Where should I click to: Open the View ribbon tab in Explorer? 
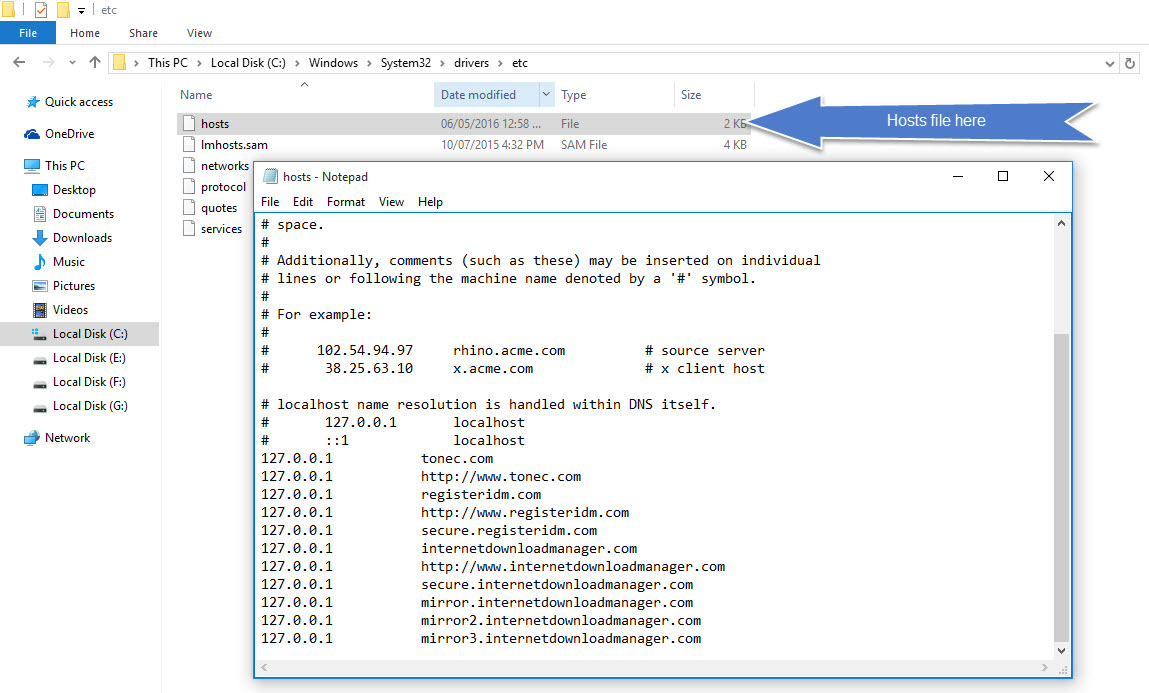point(199,33)
